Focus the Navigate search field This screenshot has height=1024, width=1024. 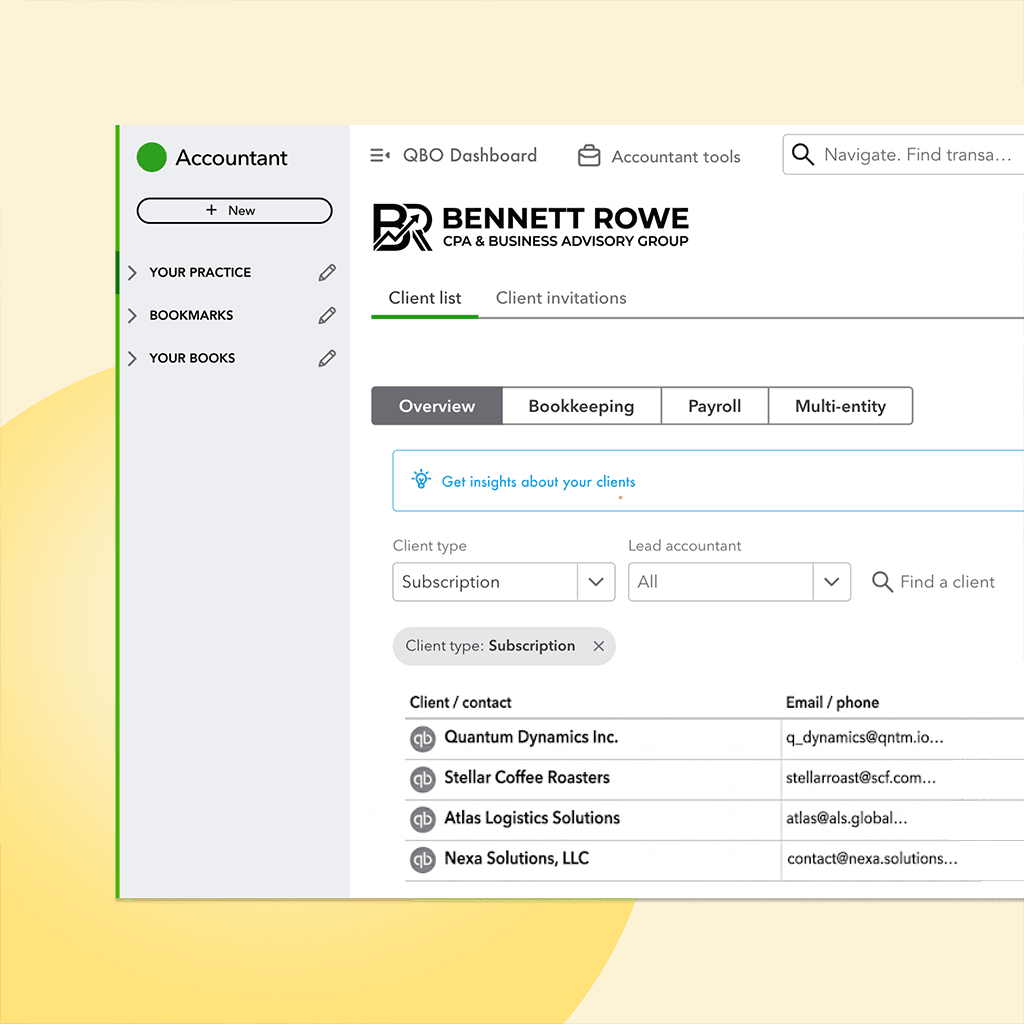click(903, 155)
